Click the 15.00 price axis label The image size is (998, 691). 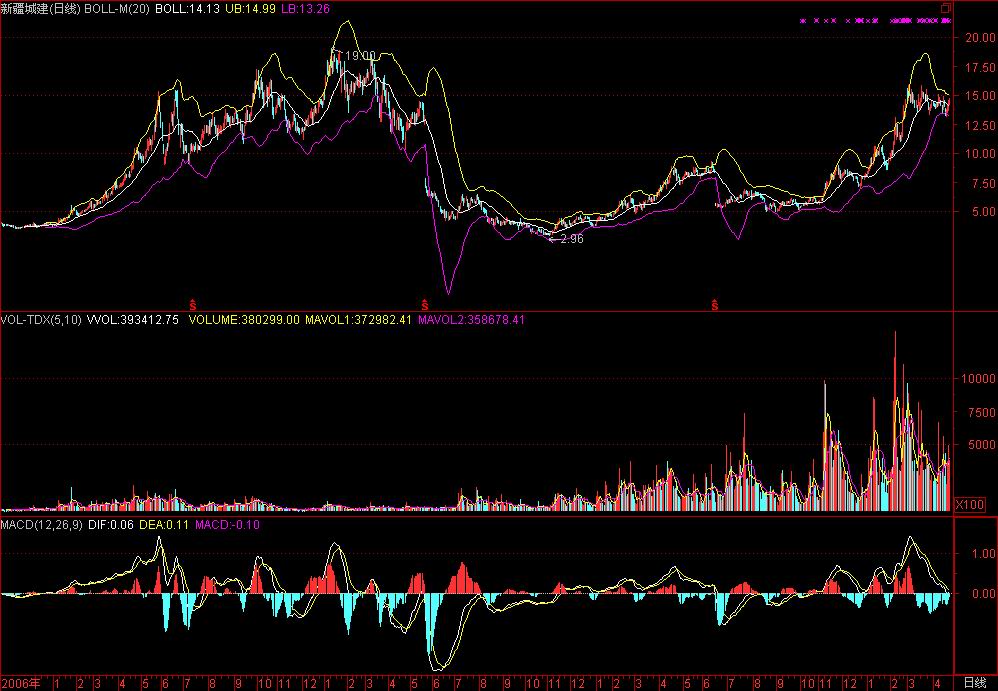[x=980, y=95]
